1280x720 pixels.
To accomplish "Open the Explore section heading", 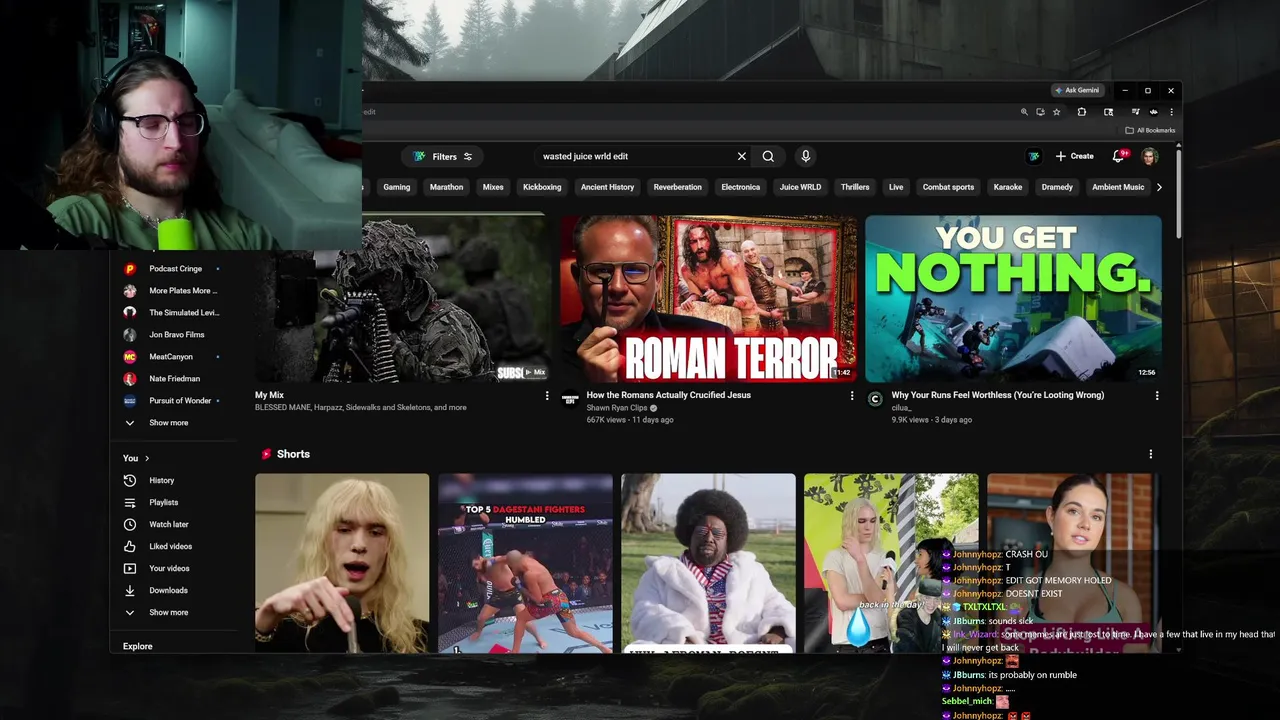I will point(138,646).
